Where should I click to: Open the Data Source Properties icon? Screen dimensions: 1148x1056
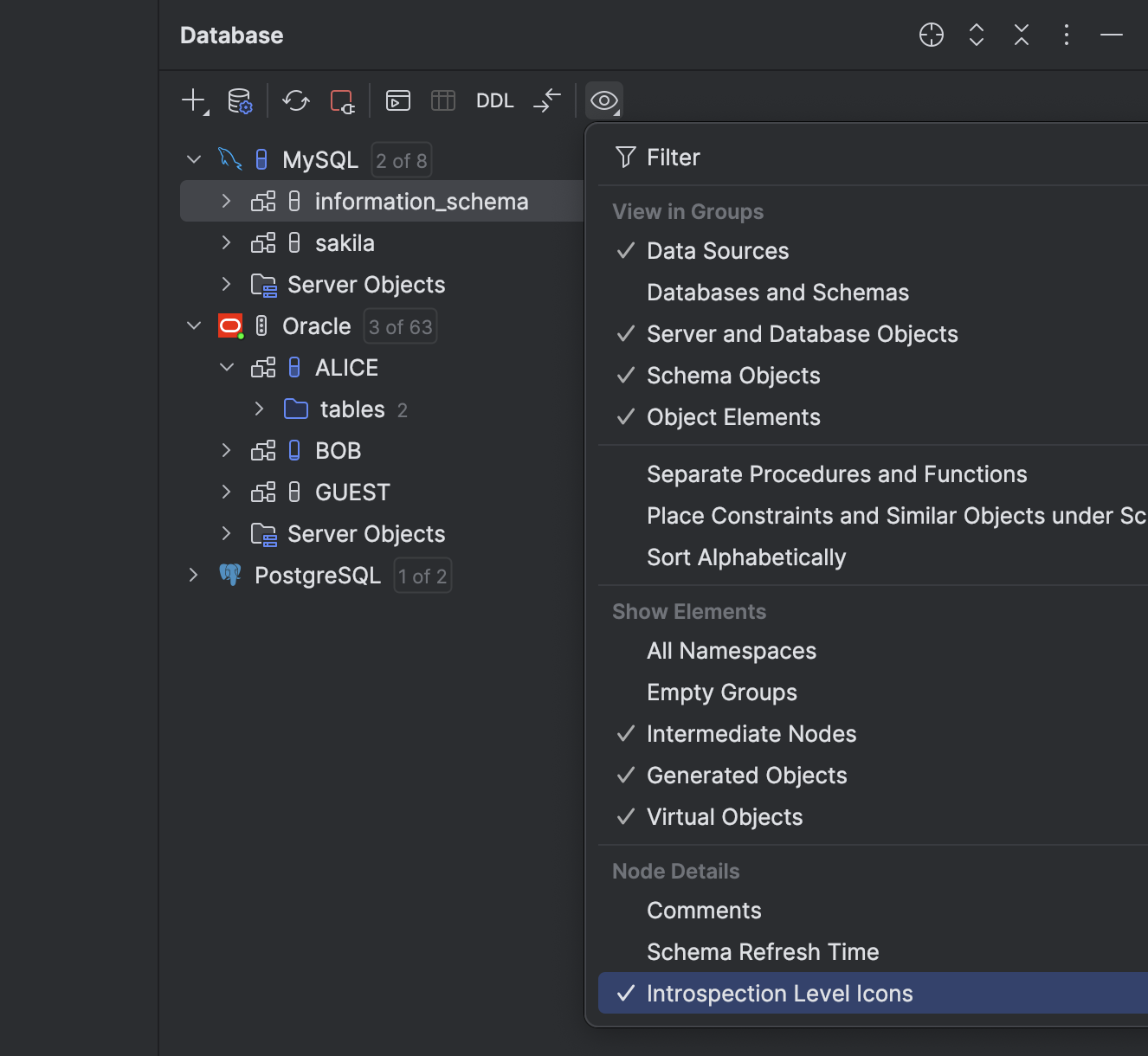click(239, 100)
